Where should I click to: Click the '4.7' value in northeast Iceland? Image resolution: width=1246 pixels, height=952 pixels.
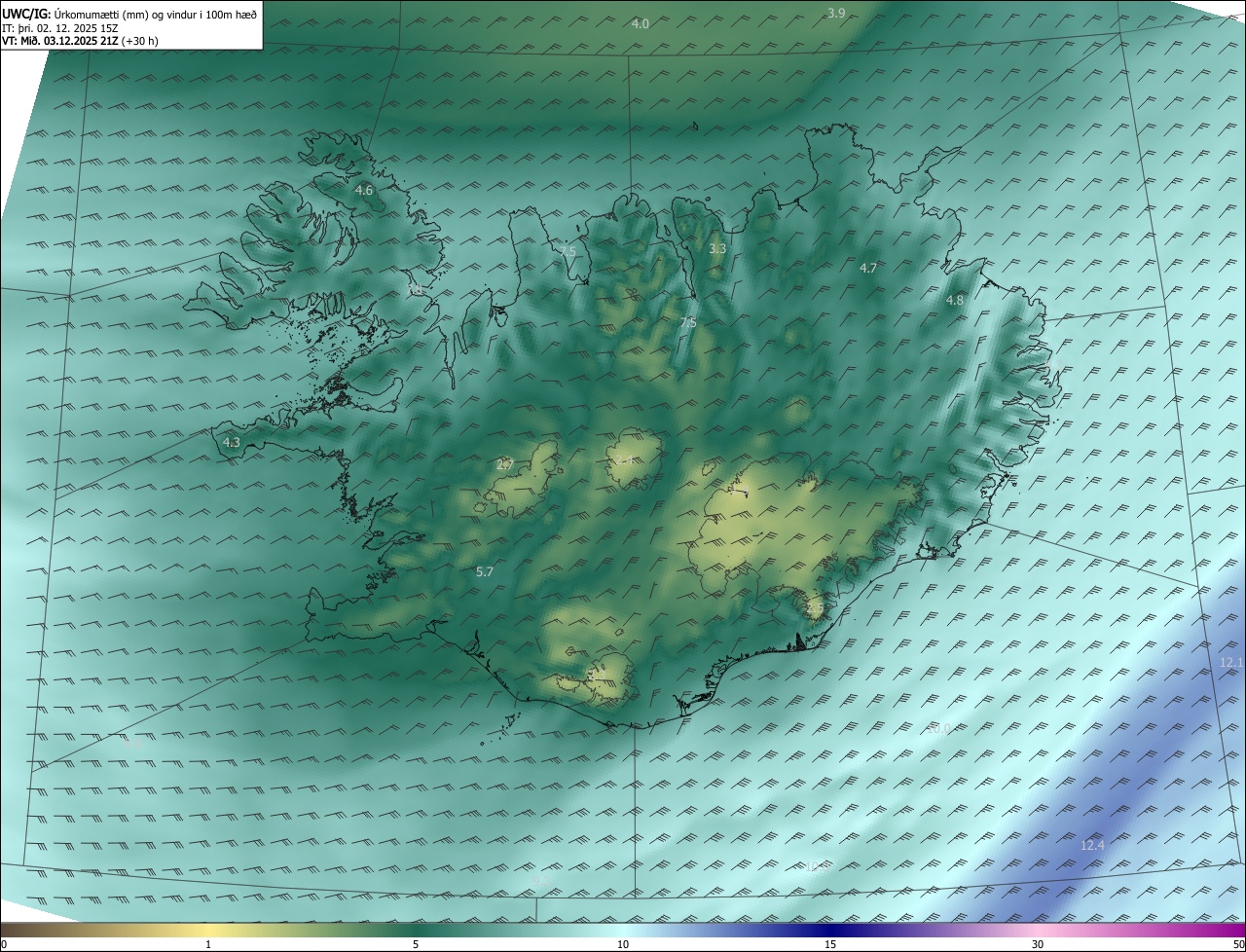(868, 268)
